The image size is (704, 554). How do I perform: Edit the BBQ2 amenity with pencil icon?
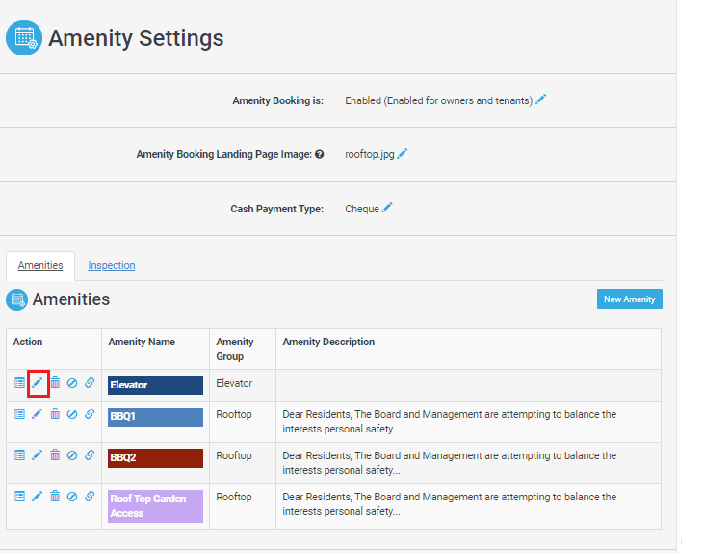click(37, 455)
